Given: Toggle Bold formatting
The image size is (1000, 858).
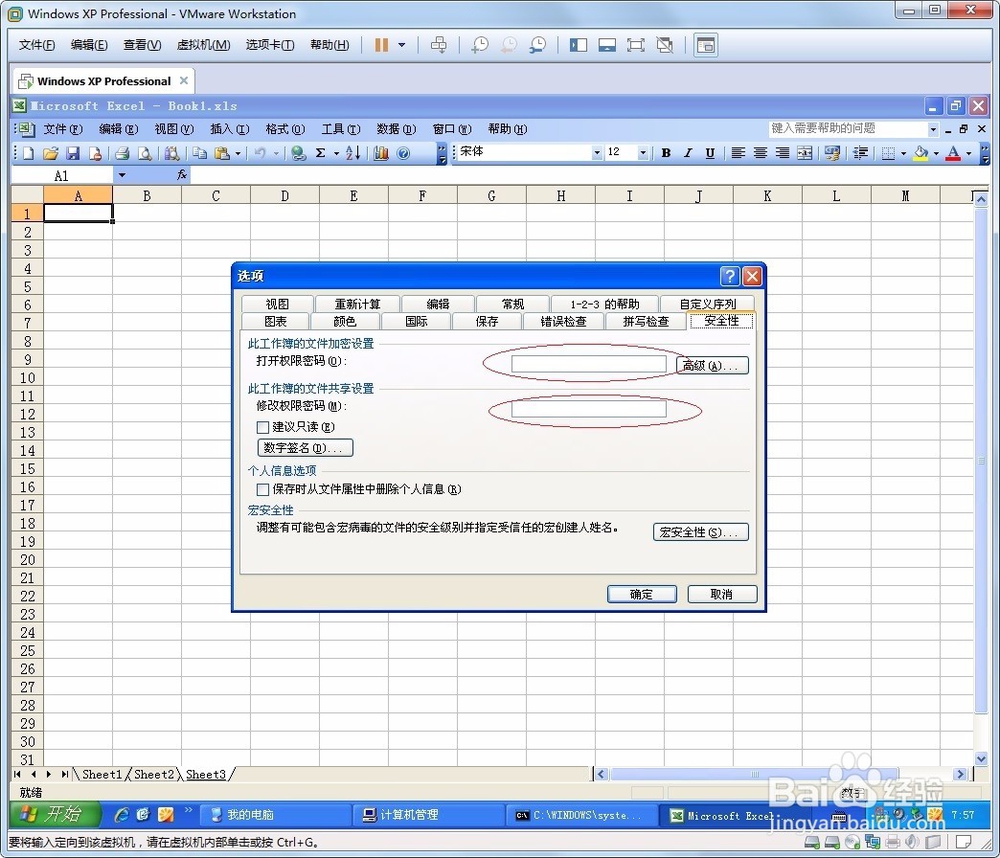Looking at the screenshot, I should coord(666,153).
